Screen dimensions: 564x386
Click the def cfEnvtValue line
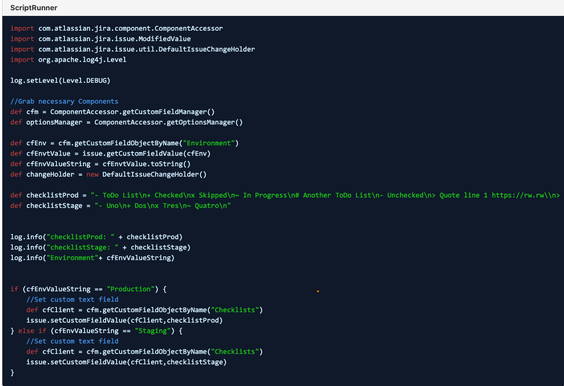click(110, 154)
